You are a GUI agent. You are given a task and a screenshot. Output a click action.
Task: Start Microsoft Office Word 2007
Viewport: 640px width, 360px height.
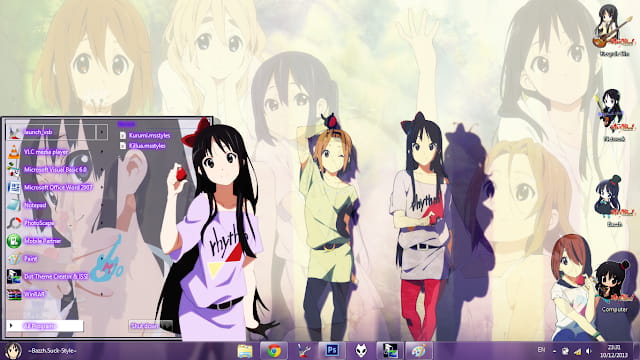point(58,187)
